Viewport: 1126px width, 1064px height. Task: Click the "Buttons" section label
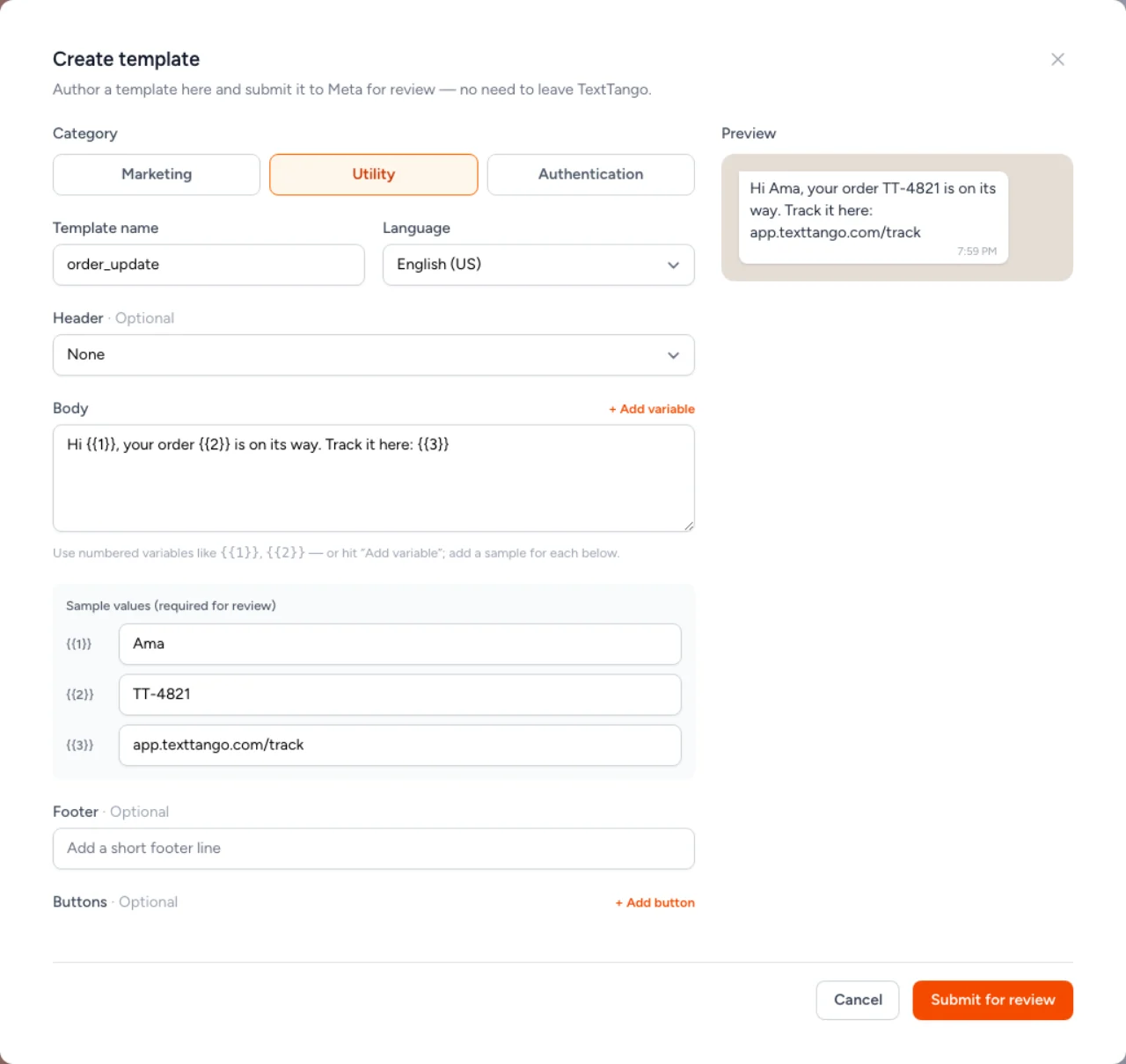click(80, 902)
